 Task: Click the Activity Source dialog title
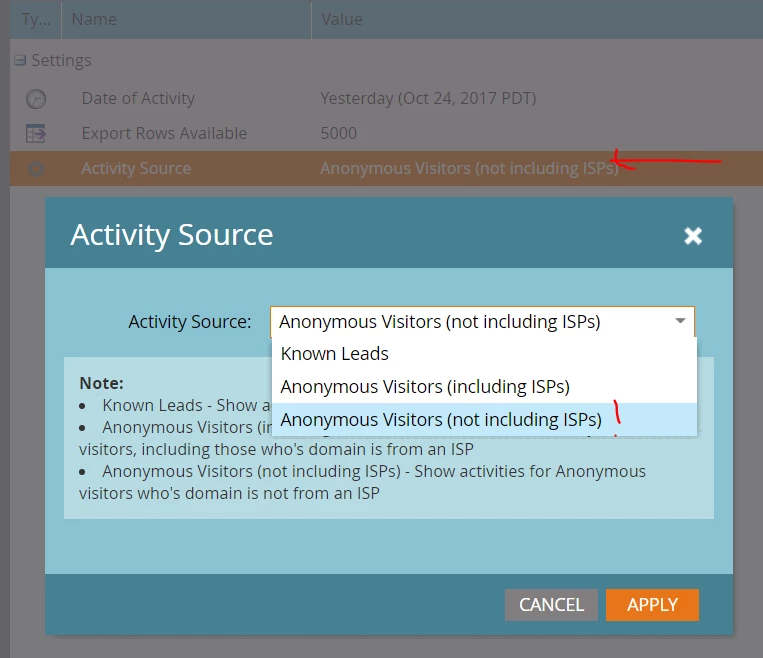tap(172, 236)
